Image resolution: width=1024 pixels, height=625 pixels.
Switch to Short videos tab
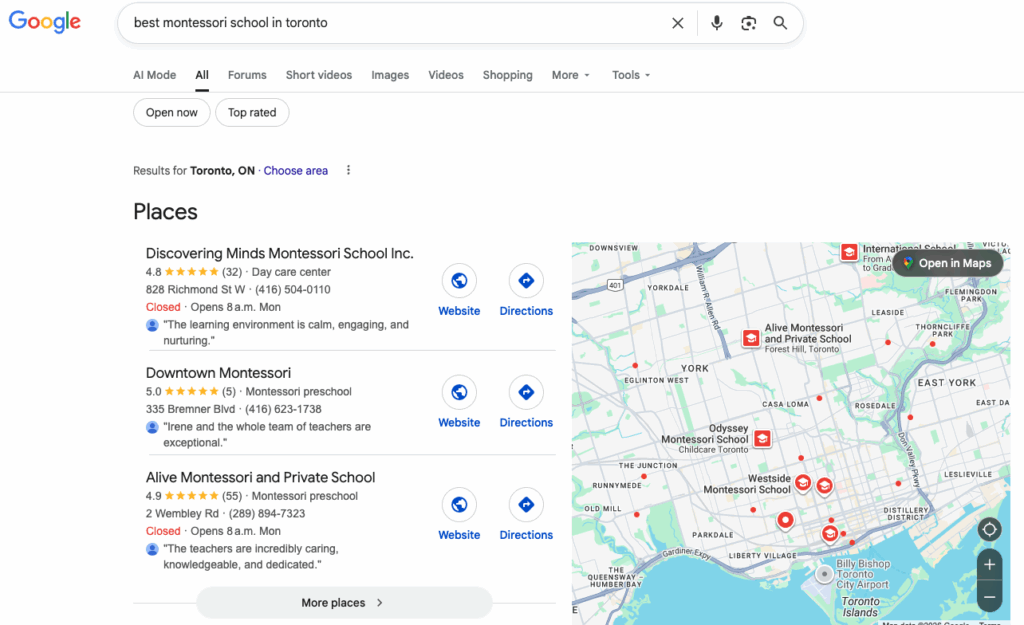[x=319, y=75]
